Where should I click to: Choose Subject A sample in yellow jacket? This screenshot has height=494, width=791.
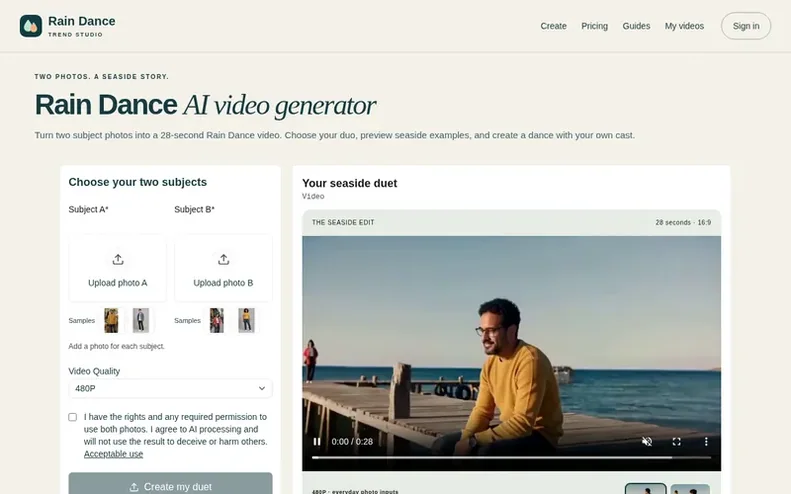[x=111, y=320]
